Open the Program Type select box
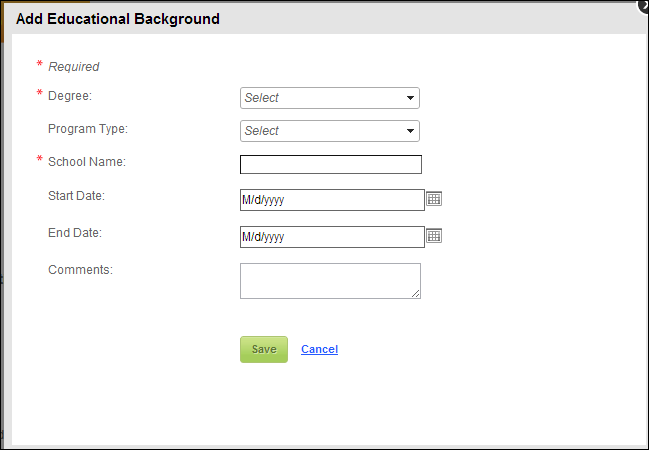 [x=330, y=131]
